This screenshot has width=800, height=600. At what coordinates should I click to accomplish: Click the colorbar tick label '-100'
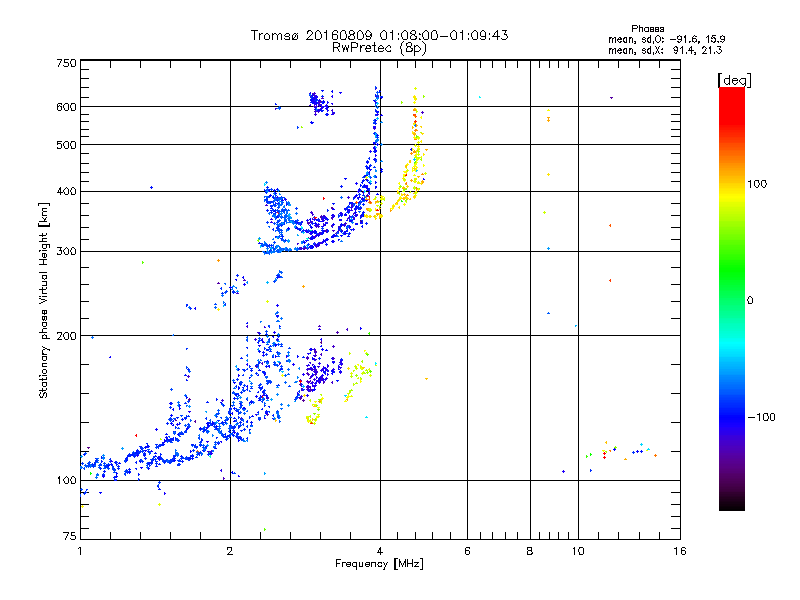(x=761, y=417)
